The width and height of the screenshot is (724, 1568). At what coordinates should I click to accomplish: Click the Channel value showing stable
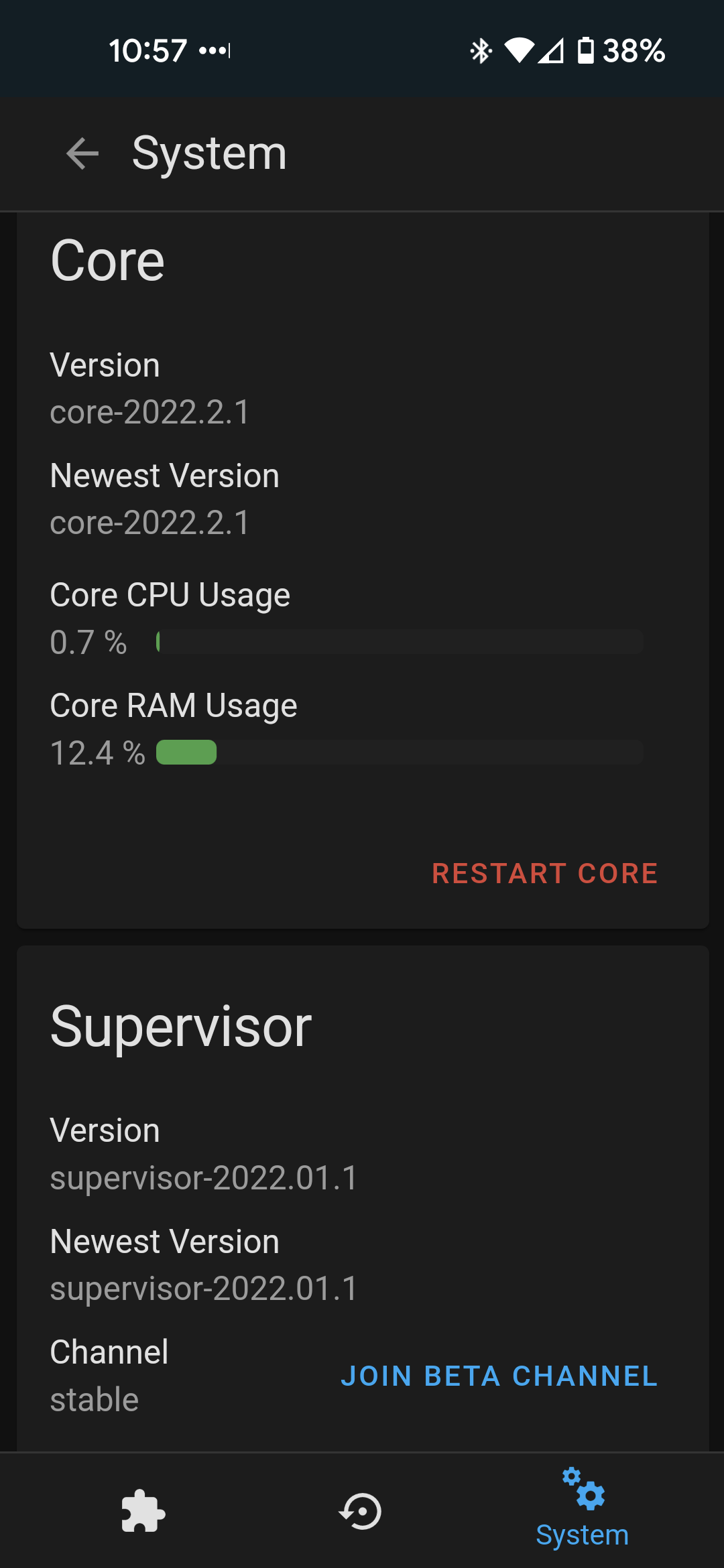[93, 1399]
